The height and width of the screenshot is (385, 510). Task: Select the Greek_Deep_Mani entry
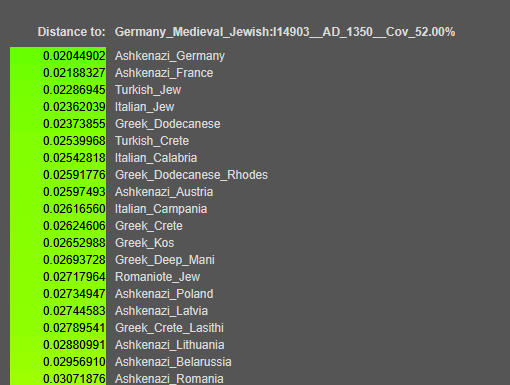165,260
